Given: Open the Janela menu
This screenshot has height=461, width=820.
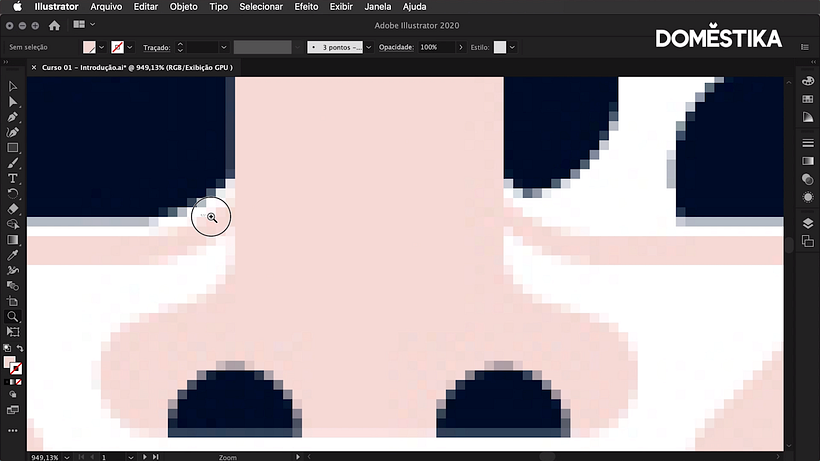Looking at the screenshot, I should click(378, 7).
